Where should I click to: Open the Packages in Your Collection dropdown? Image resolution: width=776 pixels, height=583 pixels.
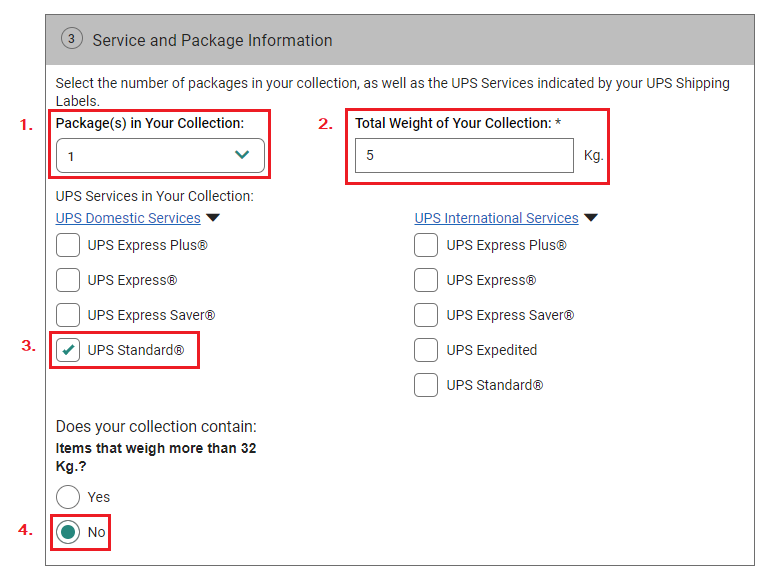tap(160, 156)
